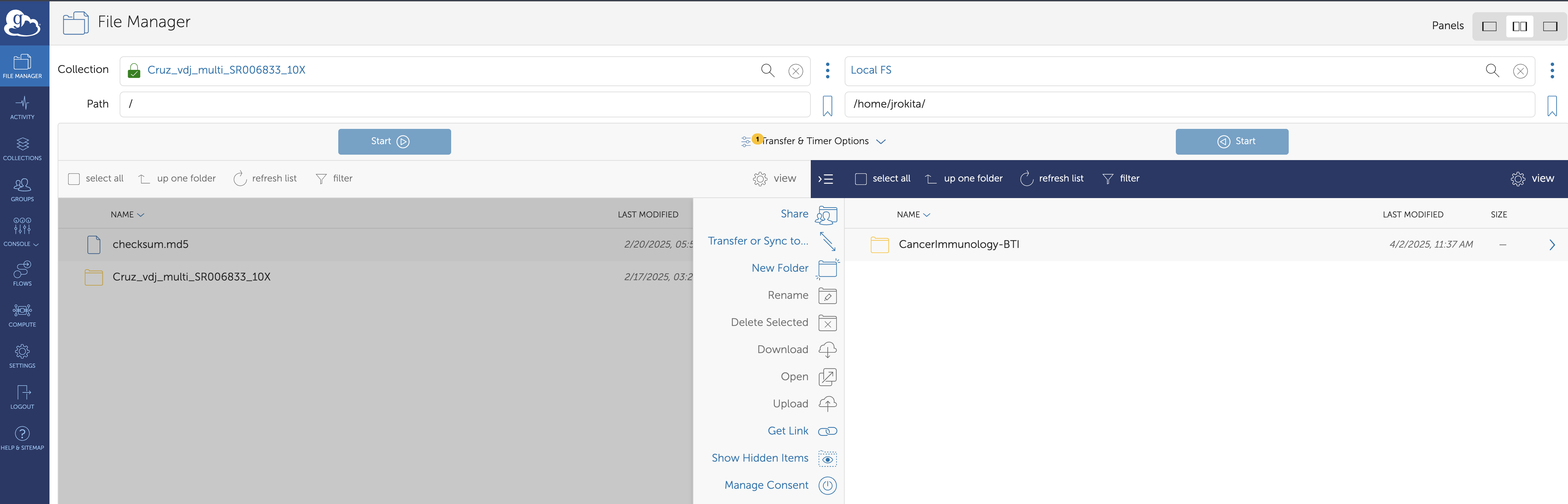
Task: Check select all in right panel
Action: 861,178
